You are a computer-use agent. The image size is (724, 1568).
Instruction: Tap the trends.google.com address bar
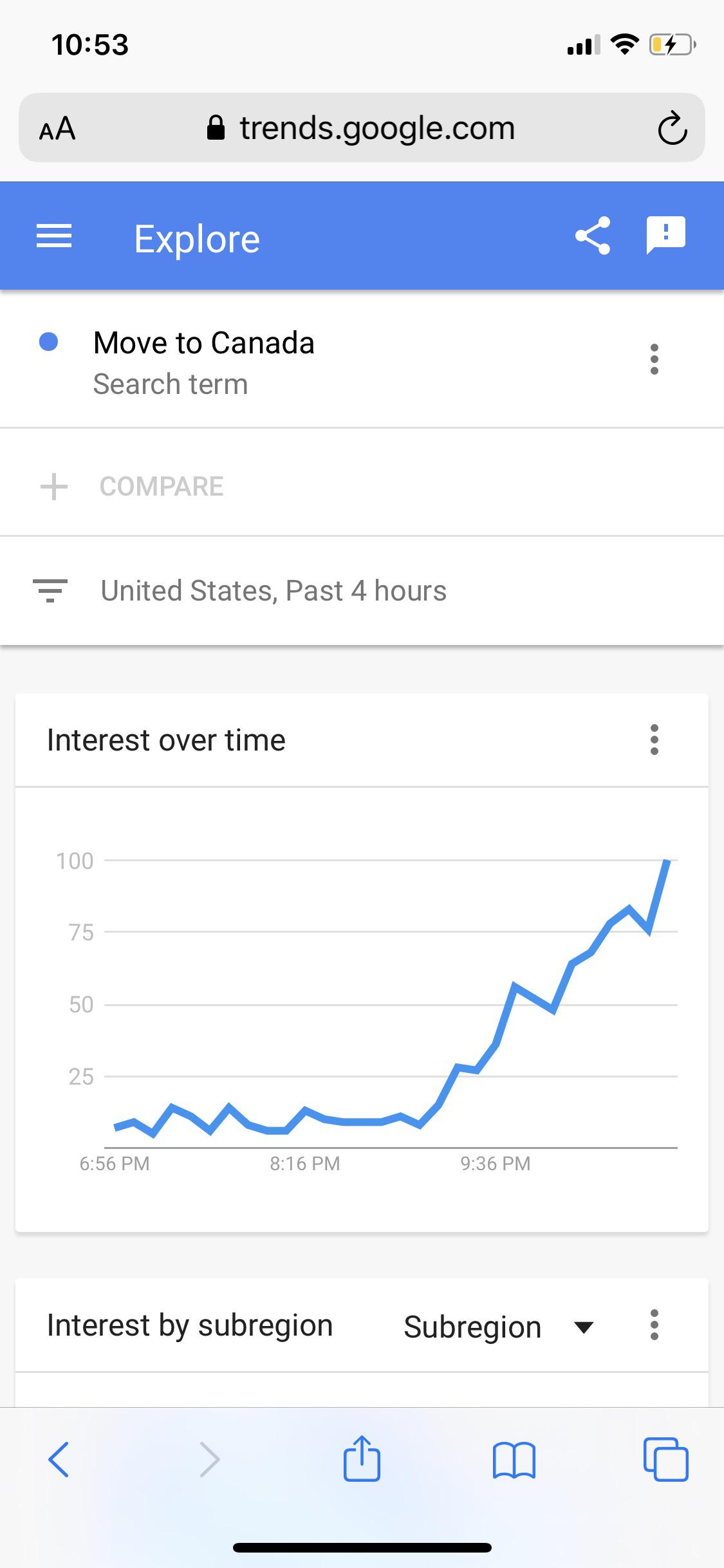(362, 128)
